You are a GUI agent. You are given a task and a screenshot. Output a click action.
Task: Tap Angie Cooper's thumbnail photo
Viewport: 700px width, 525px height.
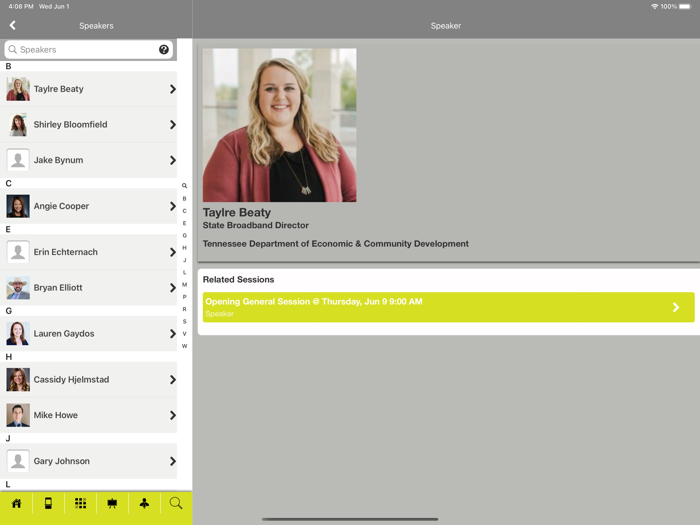[18, 206]
